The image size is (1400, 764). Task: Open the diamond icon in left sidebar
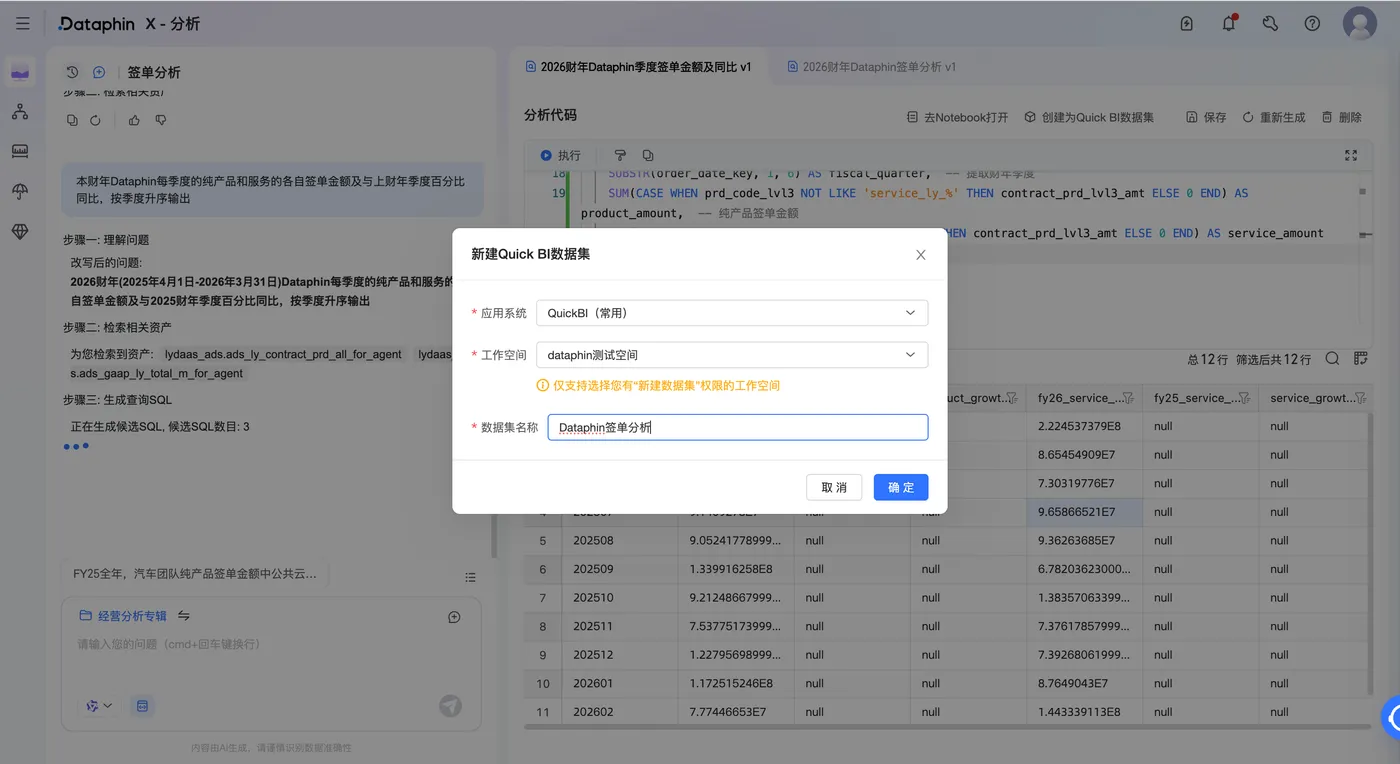(20, 231)
